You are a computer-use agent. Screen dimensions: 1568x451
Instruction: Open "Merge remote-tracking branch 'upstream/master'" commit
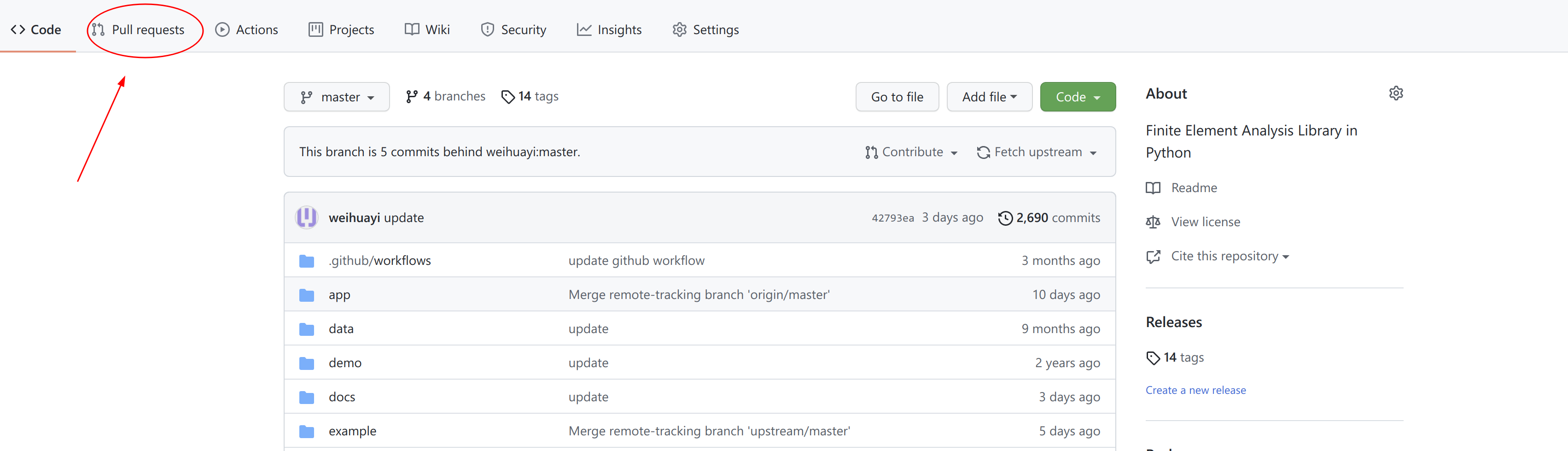pyautogui.click(x=710, y=431)
